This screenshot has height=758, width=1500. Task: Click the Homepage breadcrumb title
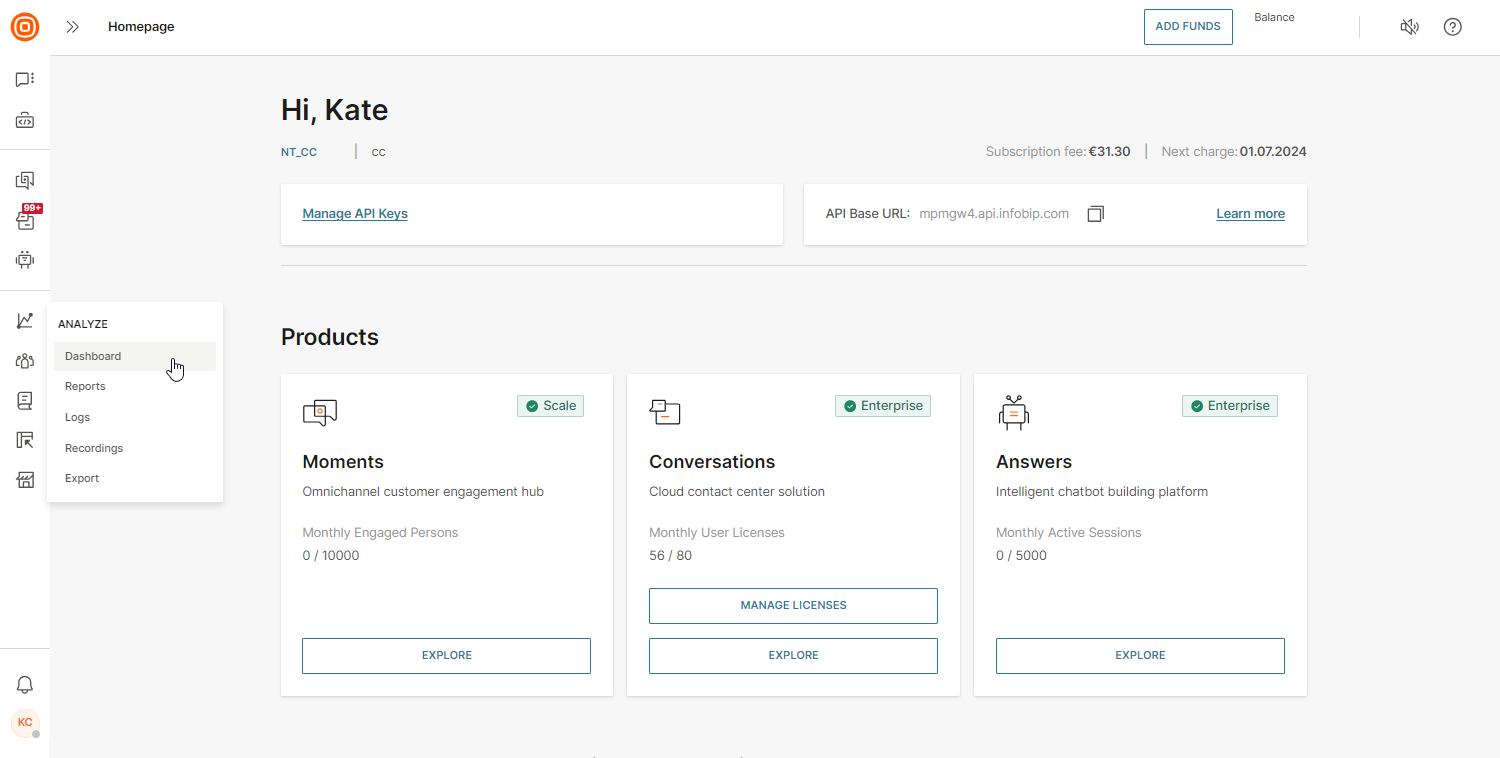[141, 27]
